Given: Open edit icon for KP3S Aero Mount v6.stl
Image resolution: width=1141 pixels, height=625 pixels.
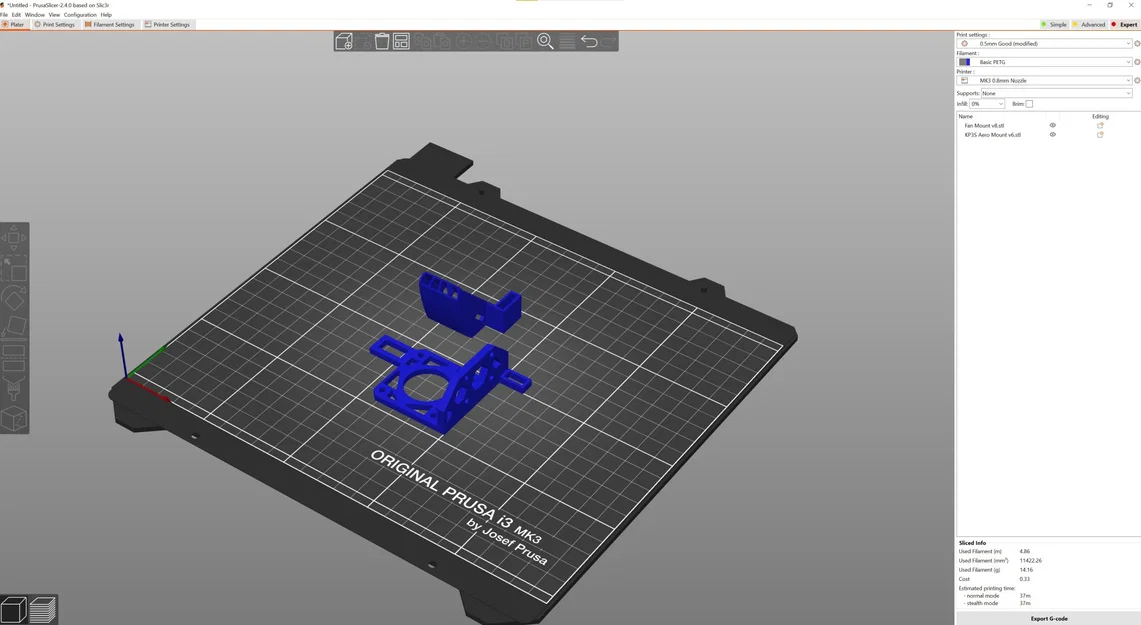Looking at the screenshot, I should (x=1100, y=135).
